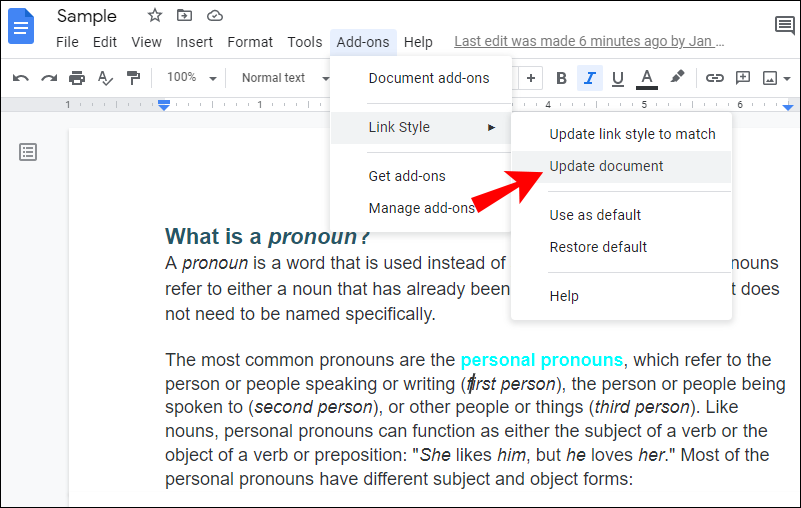Viewport: 801px width, 508px height.
Task: Open the comment history icon
Action: tap(785, 25)
